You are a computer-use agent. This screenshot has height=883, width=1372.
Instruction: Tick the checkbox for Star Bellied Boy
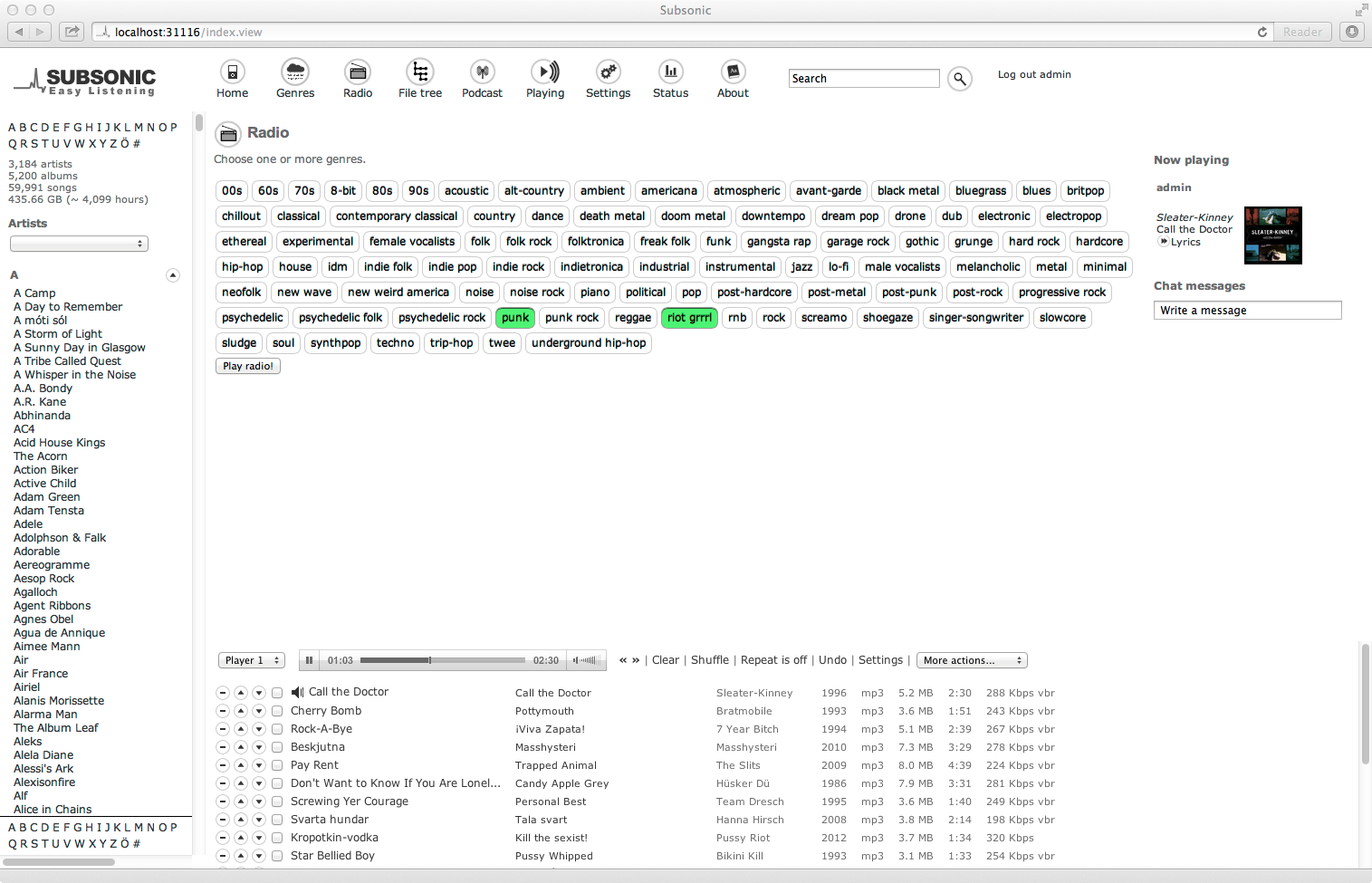[277, 856]
